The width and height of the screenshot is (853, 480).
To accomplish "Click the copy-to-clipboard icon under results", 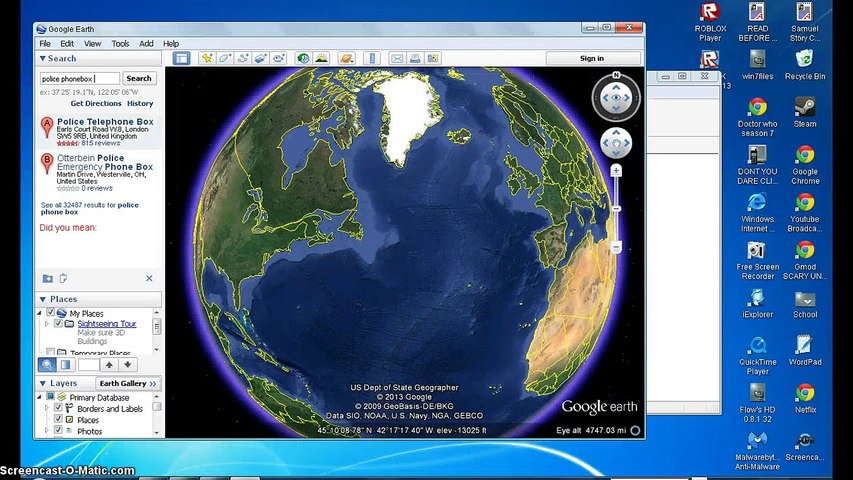I will (x=63, y=279).
